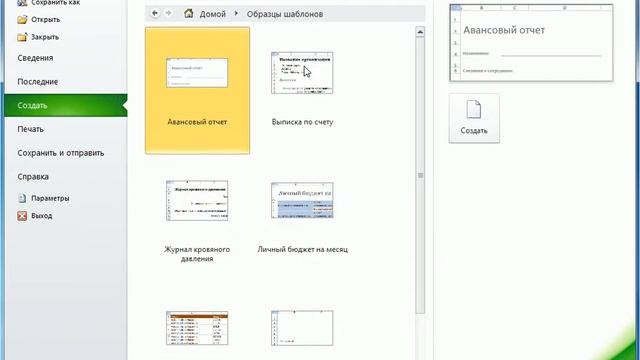Click the Авансовый отчет caption text
Screen dimensions: 640x360
click(x=197, y=122)
